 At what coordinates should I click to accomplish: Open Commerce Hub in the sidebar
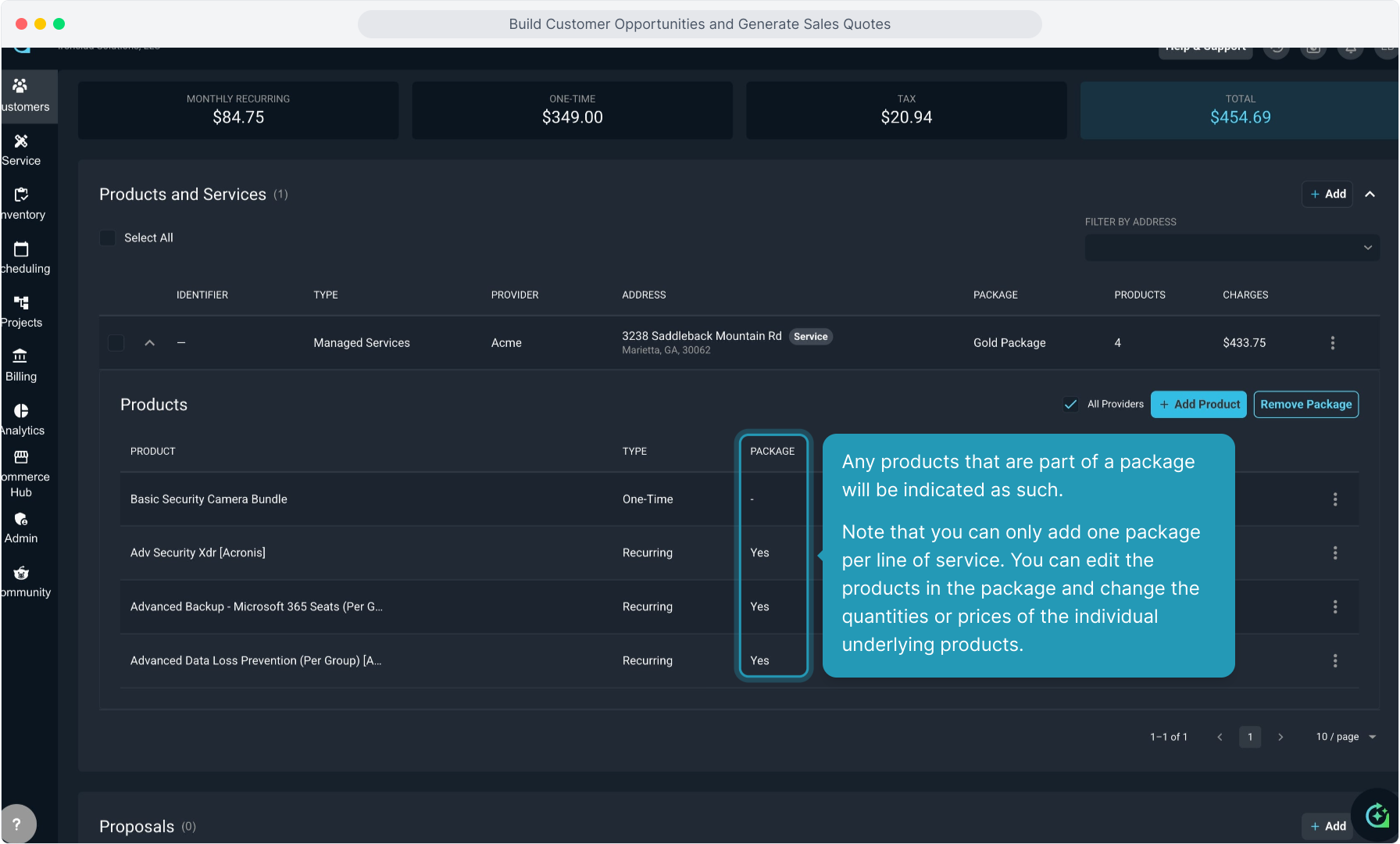[21, 474]
